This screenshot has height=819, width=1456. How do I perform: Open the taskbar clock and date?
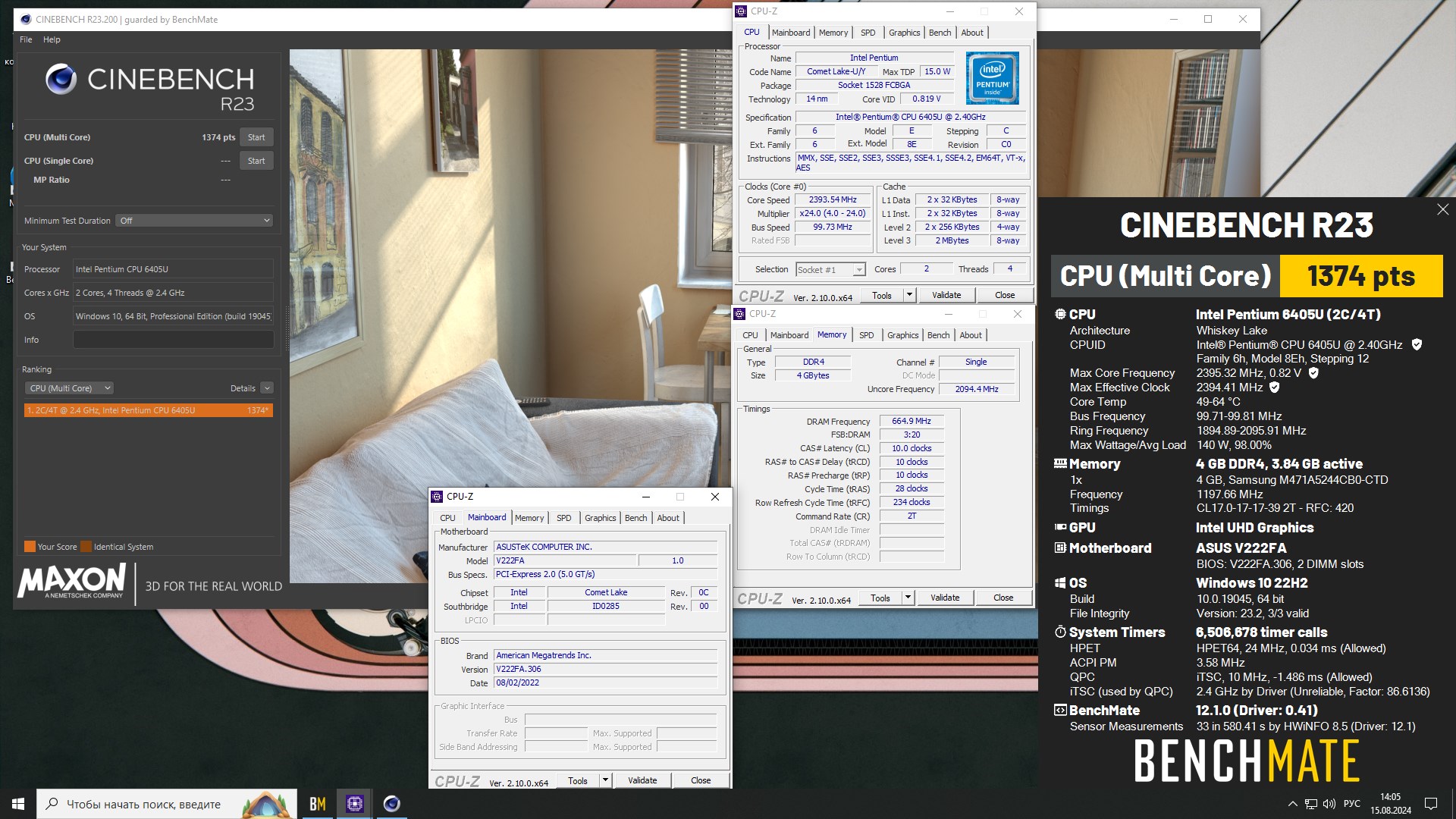tap(1390, 804)
